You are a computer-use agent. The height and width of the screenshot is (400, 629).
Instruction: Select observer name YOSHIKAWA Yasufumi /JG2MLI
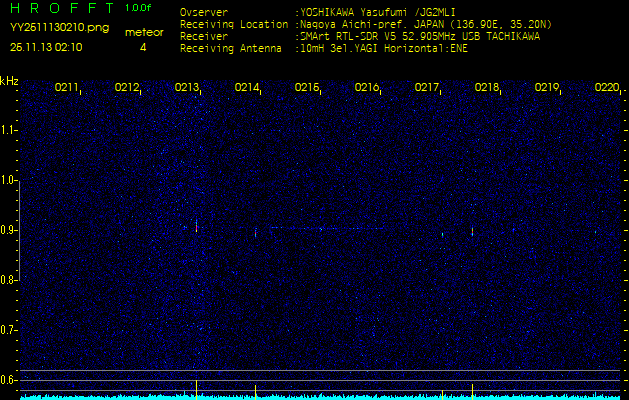click(x=377, y=12)
